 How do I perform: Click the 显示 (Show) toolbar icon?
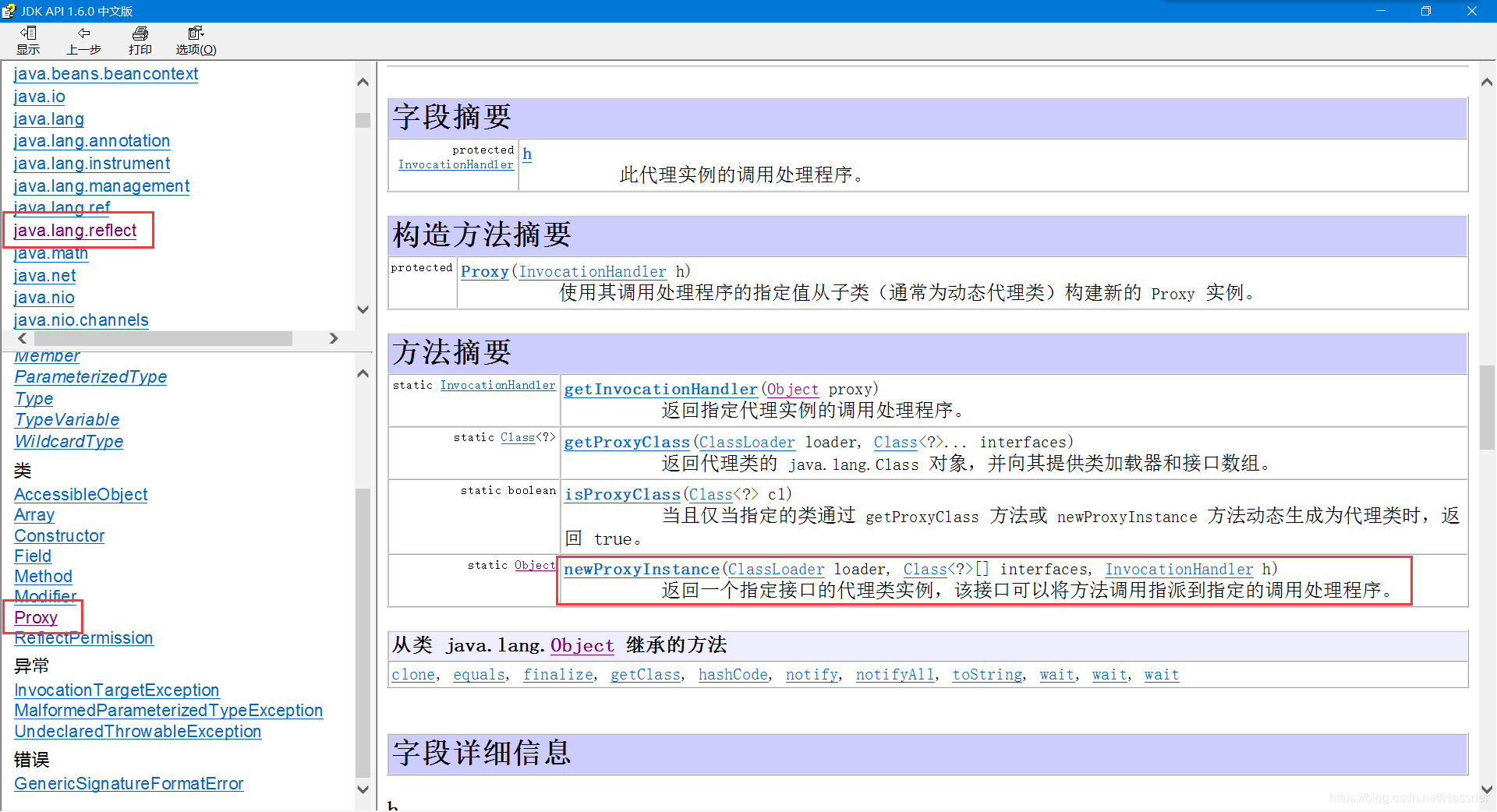[x=28, y=41]
